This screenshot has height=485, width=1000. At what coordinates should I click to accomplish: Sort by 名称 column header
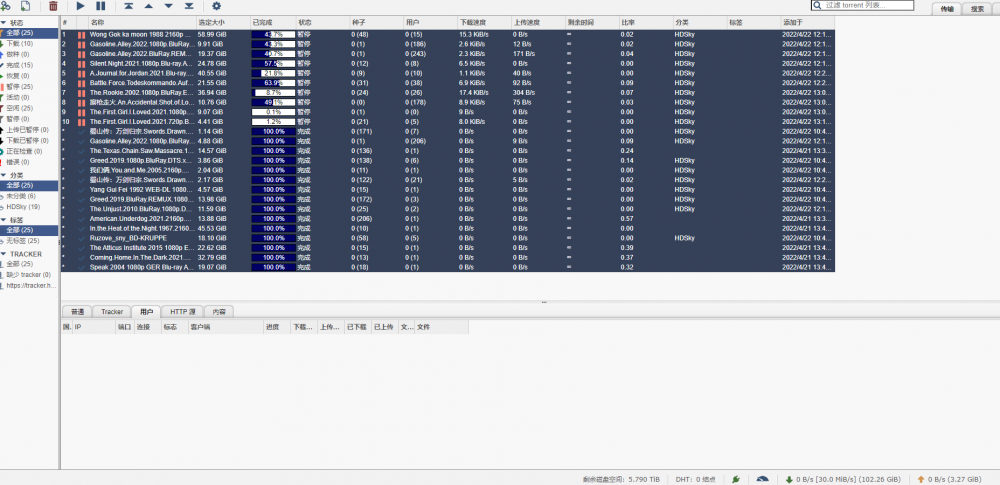[x=142, y=22]
